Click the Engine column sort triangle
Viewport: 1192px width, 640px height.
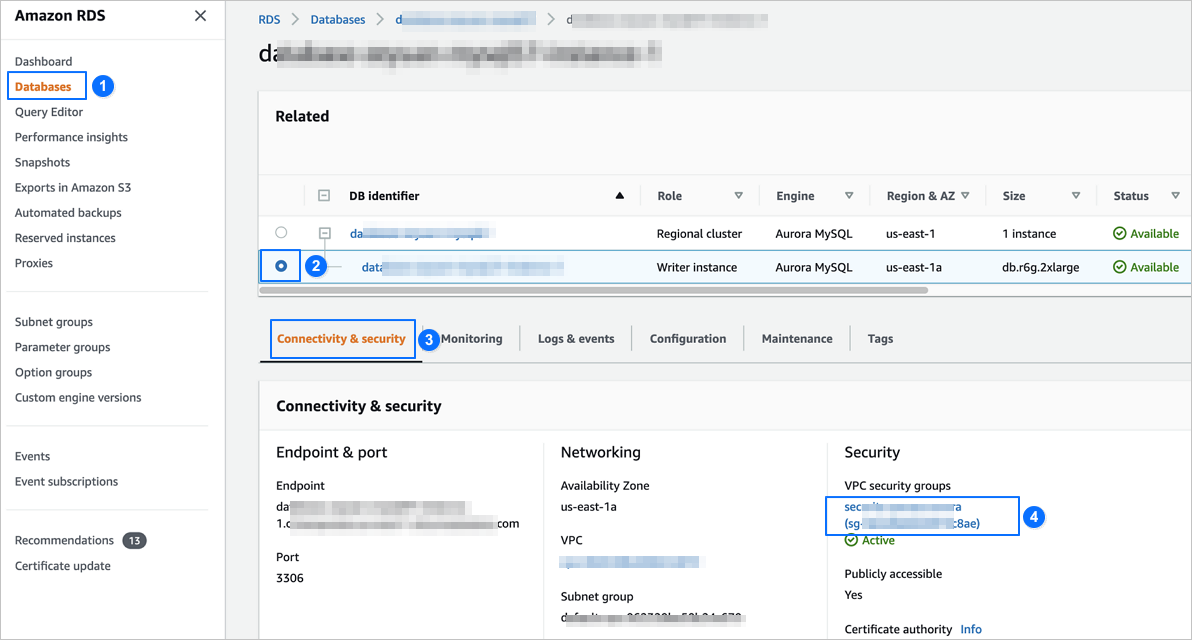pos(849,196)
